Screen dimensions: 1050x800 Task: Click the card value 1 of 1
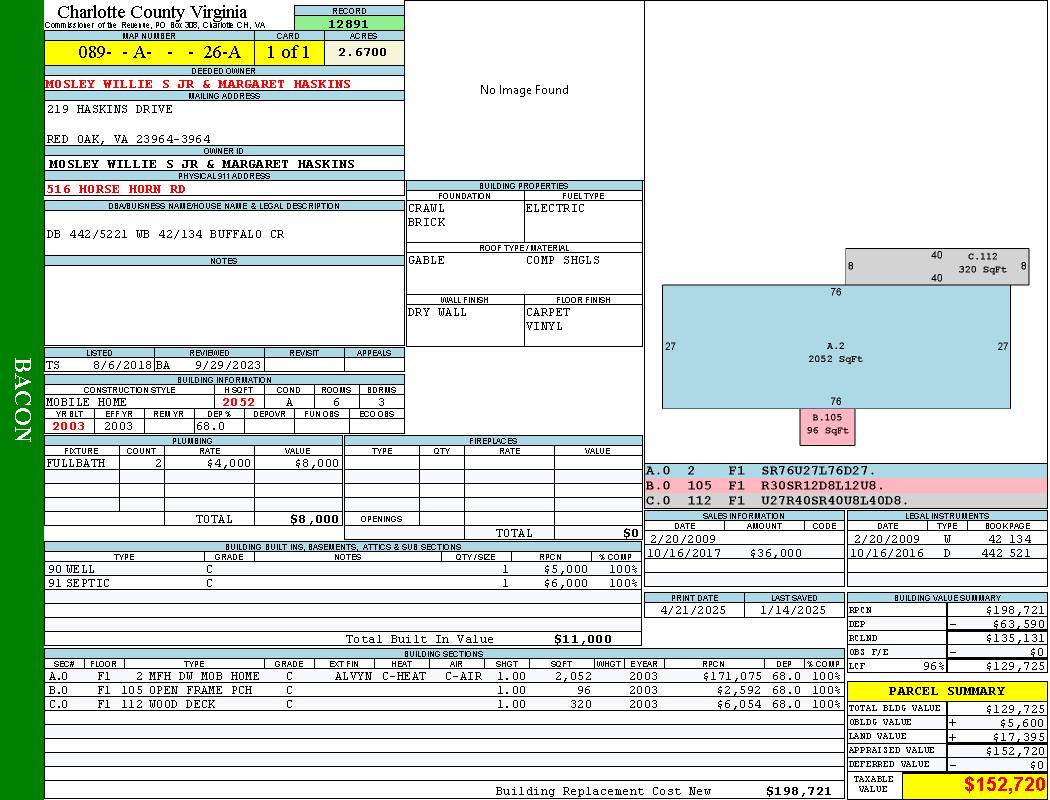tap(288, 52)
